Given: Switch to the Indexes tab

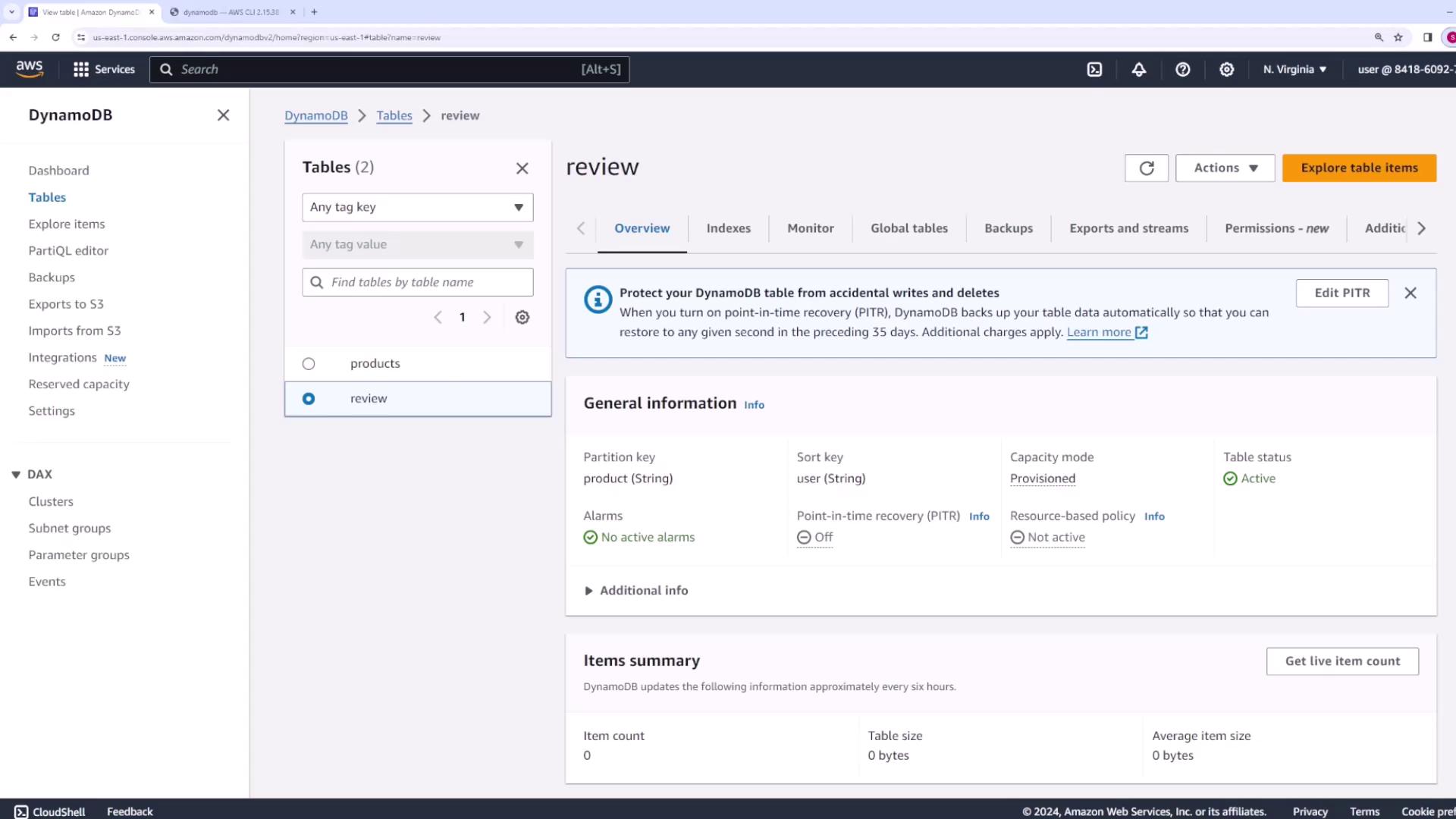Looking at the screenshot, I should click(x=728, y=228).
